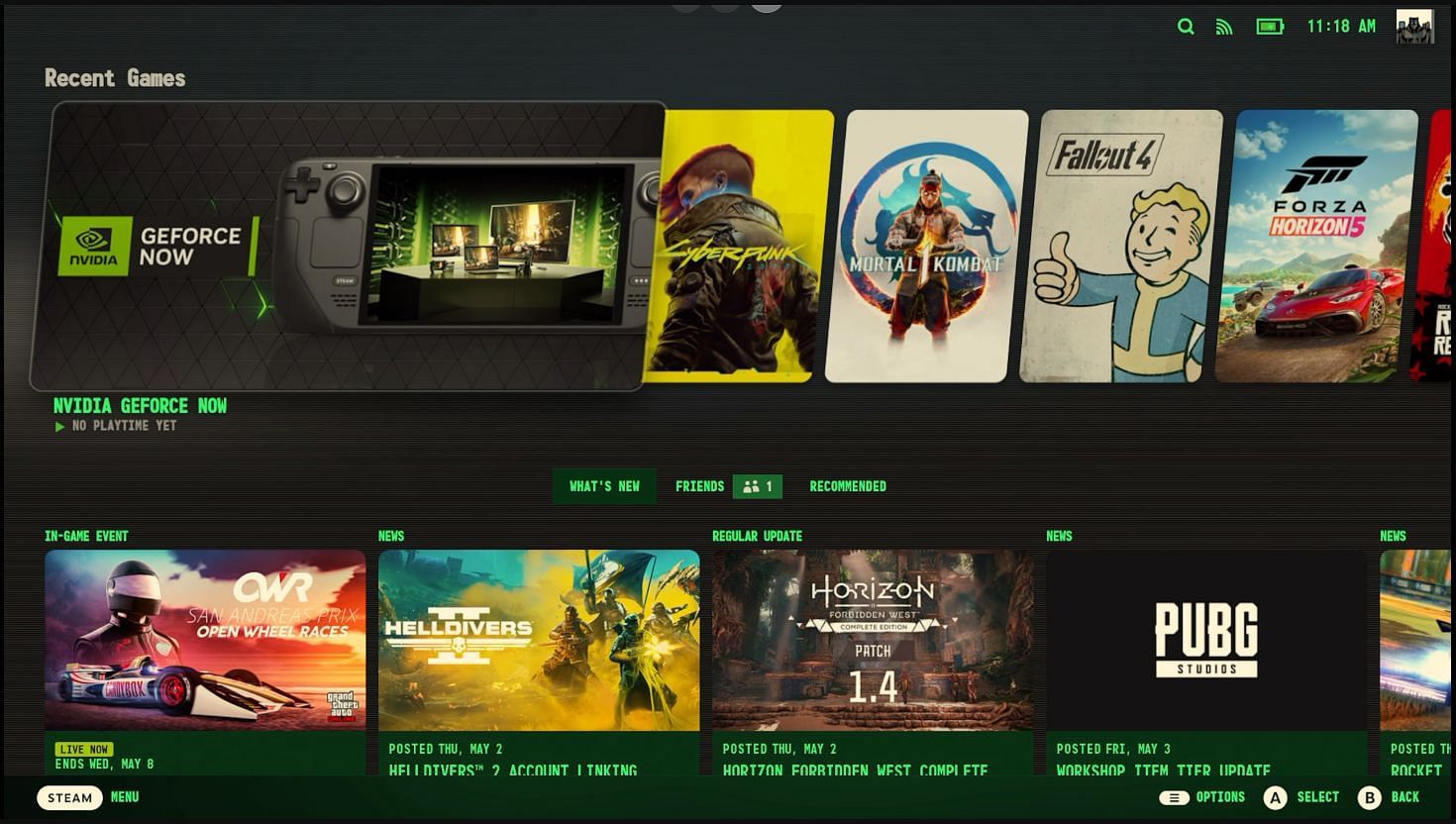Select the Mortal Kombat 1 game cover
Viewport: 1456px width, 824px height.
click(x=927, y=246)
